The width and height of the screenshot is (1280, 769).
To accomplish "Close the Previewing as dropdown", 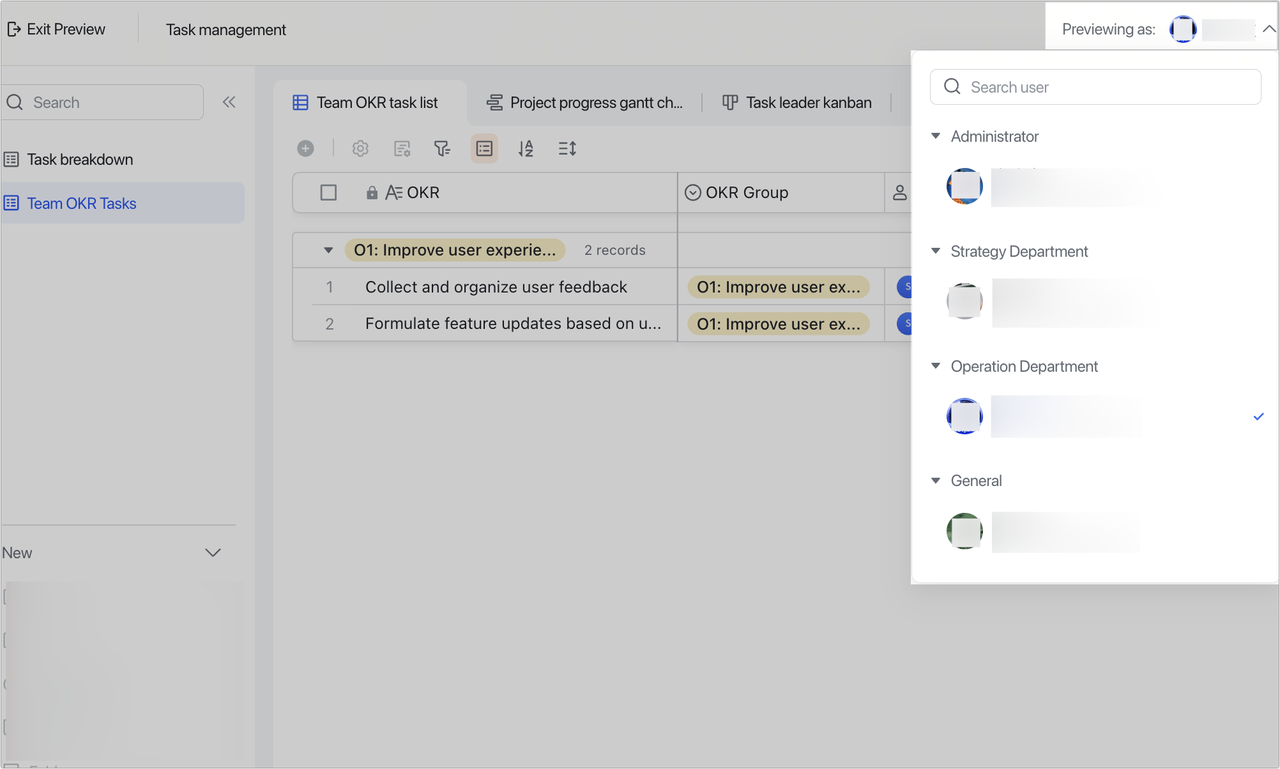I will click(1268, 29).
